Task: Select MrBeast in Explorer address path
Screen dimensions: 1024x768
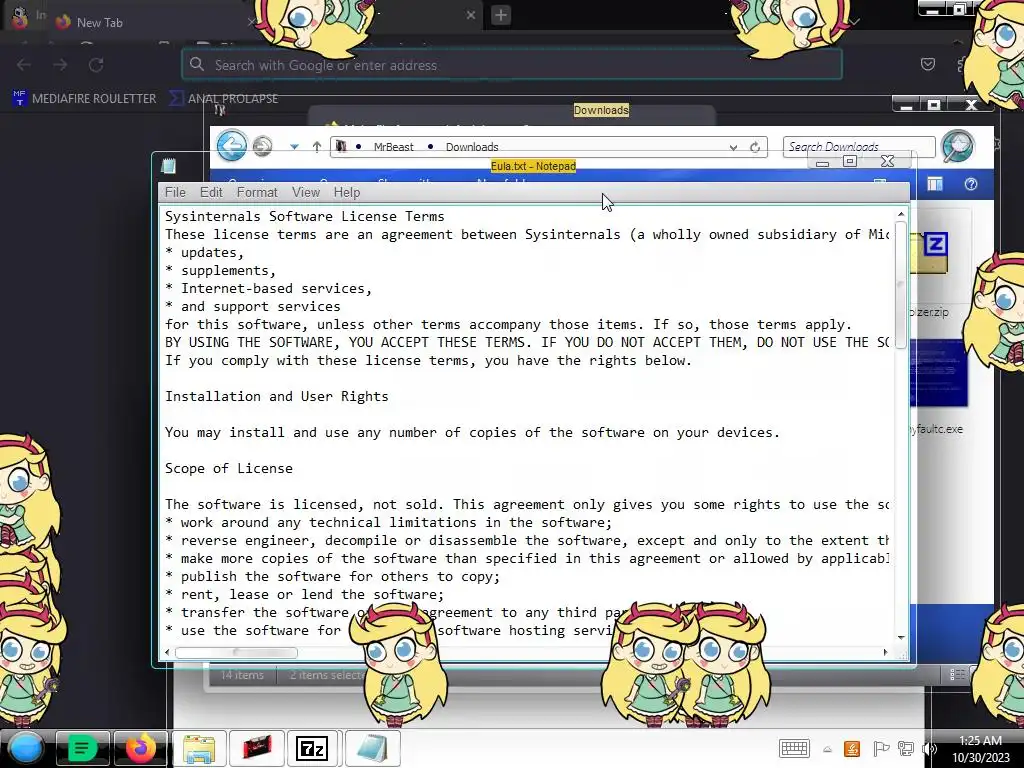Action: click(x=393, y=147)
